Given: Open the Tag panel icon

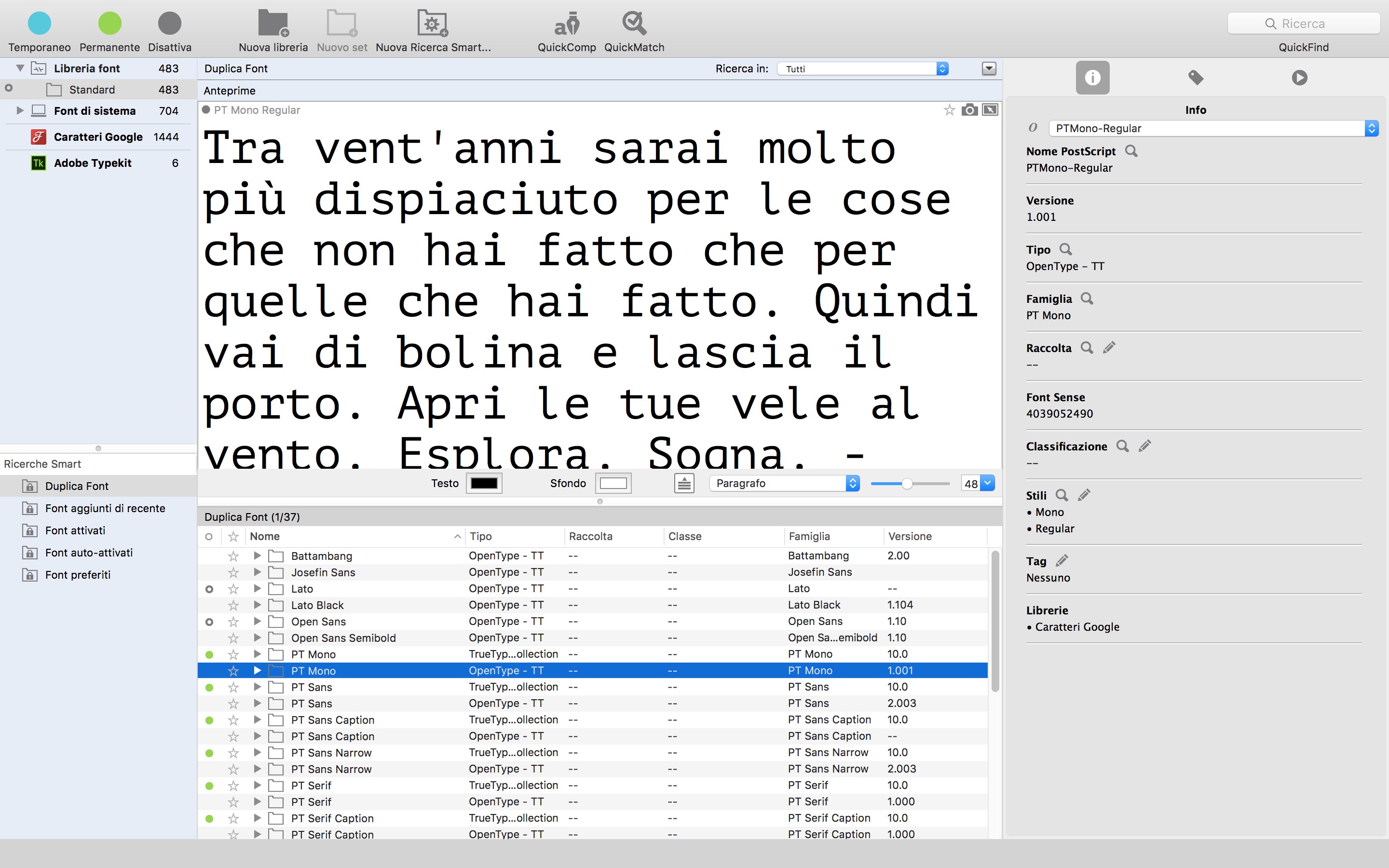Looking at the screenshot, I should (1196, 78).
